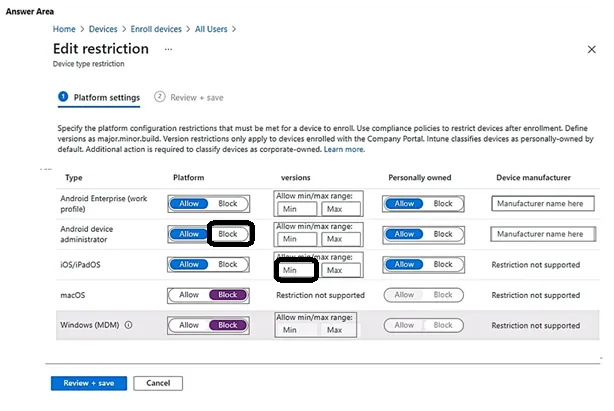Switch to Review + save step

coord(189,97)
